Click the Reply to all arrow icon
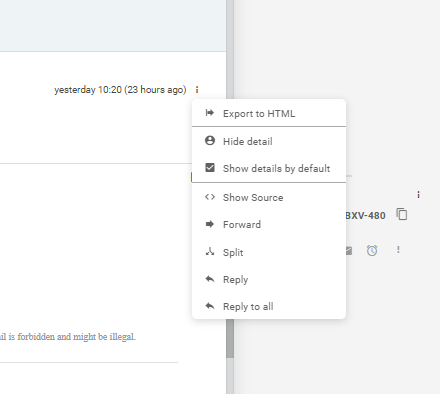 tap(210, 306)
